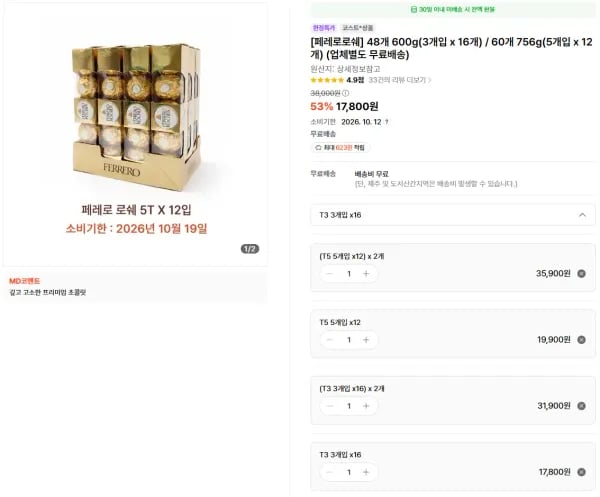Decrease quantity of (T3 3개입 x16) x 2개

[x=329, y=406]
